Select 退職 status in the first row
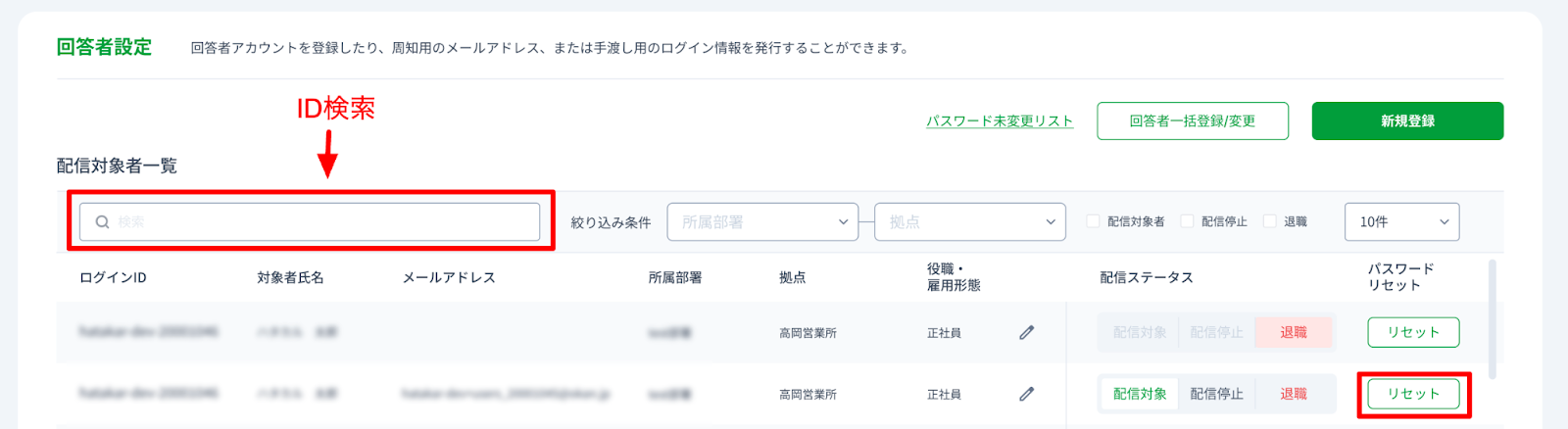This screenshot has height=429, width=1568. (x=1294, y=333)
